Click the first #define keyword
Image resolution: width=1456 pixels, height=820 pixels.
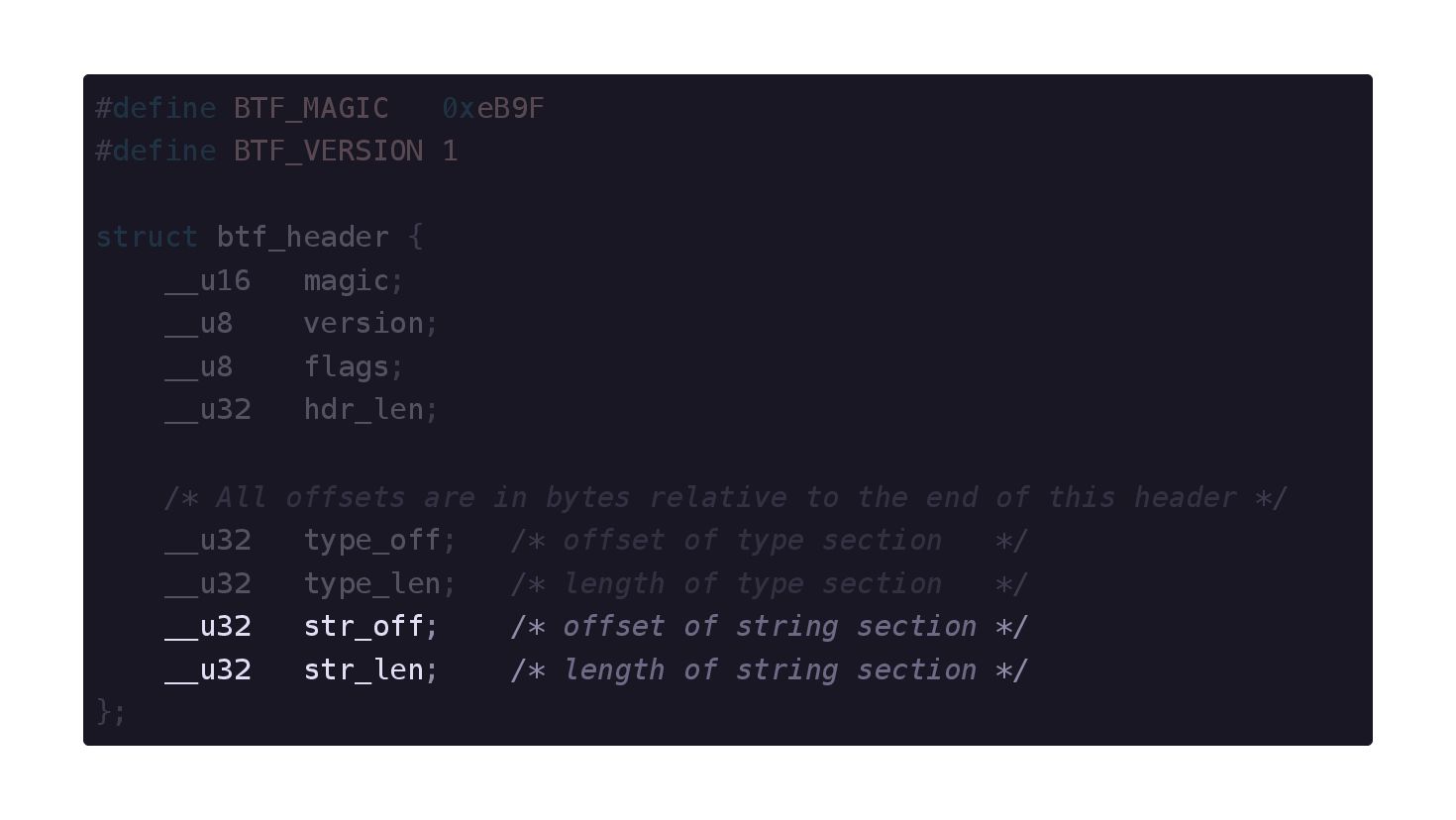click(156, 108)
